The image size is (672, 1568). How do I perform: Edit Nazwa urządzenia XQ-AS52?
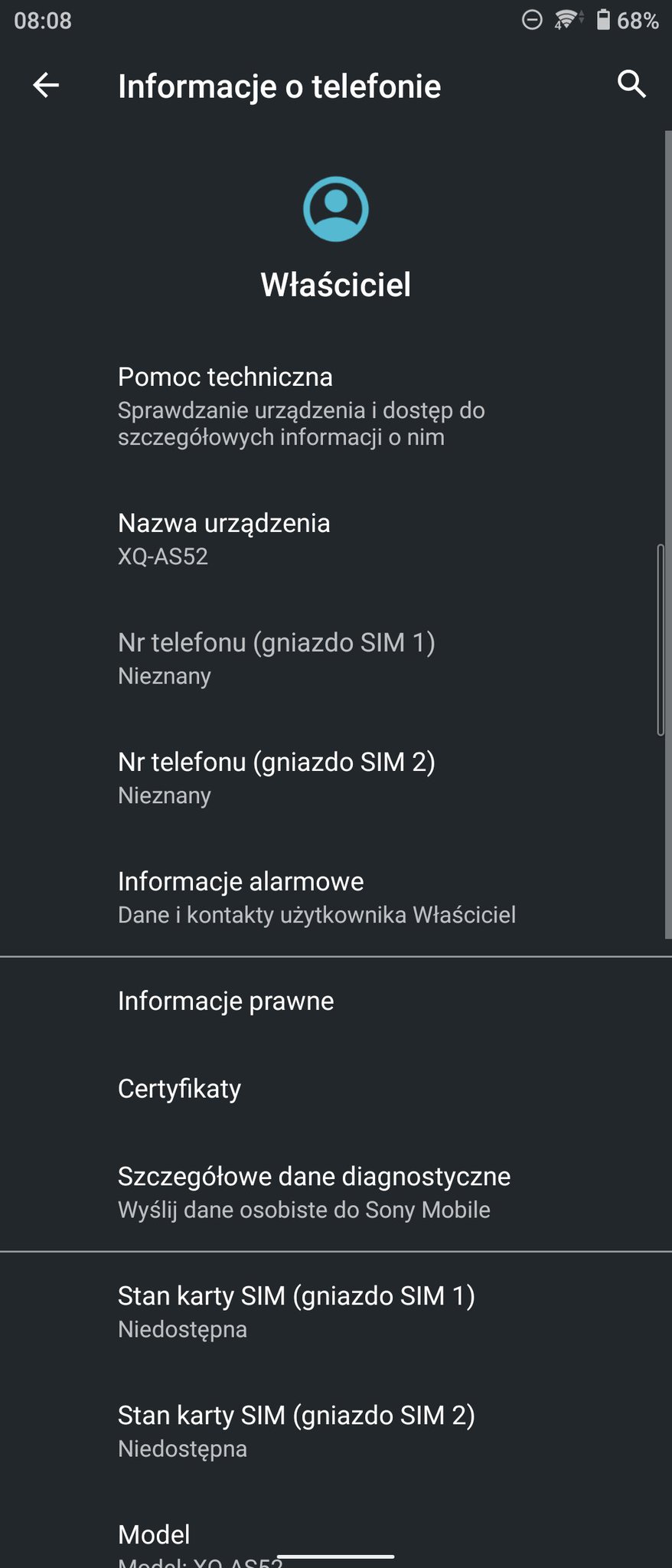(x=336, y=538)
